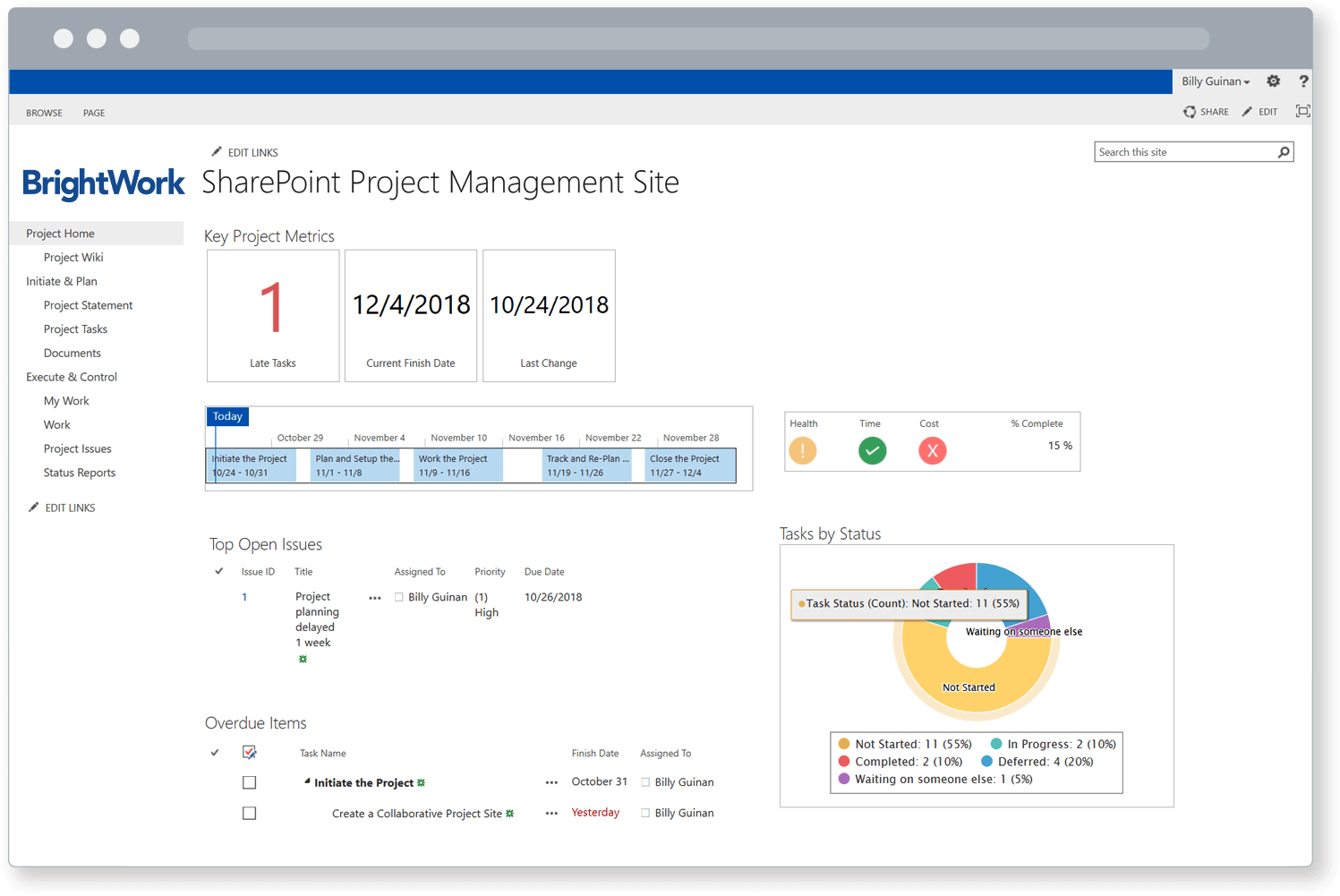Select Execute & Control navigation heading
Viewport: 1340px width, 896px height.
point(72,377)
